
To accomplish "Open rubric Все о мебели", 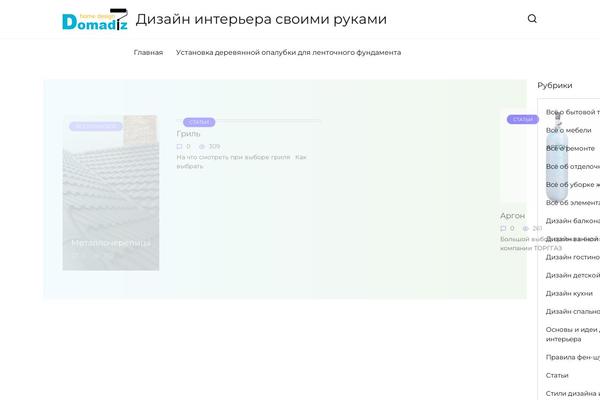I will tap(568, 130).
